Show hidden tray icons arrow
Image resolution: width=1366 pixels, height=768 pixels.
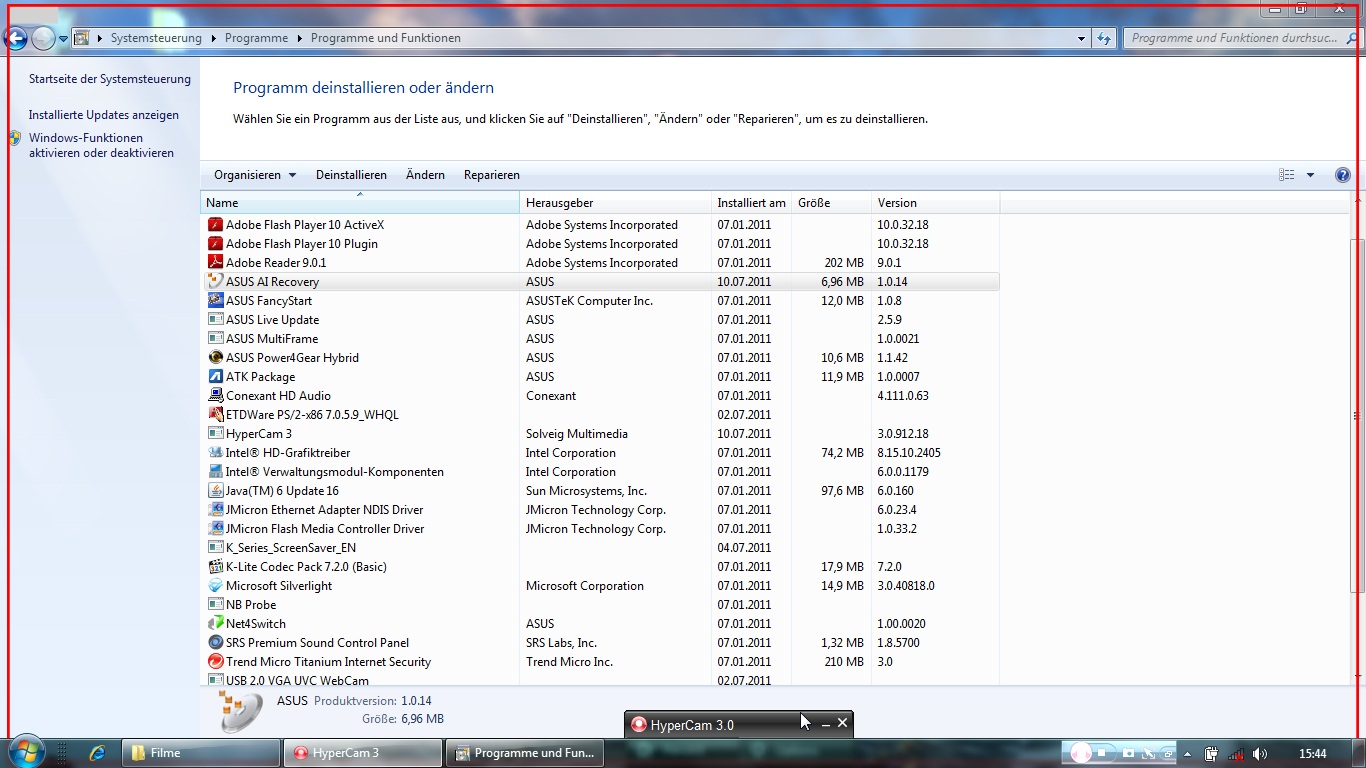[1187, 754]
